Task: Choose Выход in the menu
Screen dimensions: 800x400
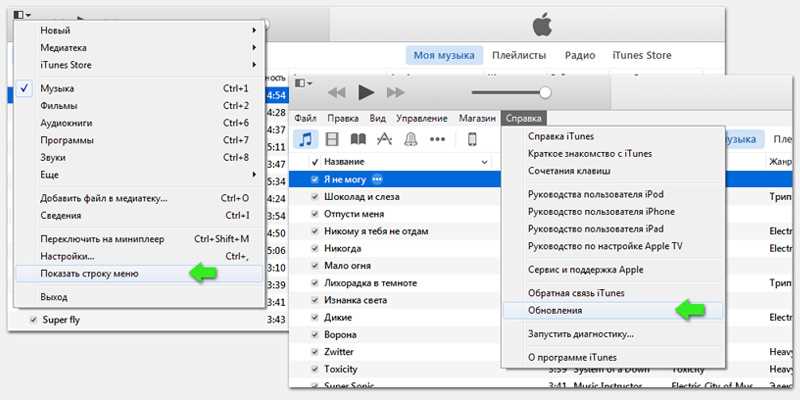Action: click(x=140, y=297)
